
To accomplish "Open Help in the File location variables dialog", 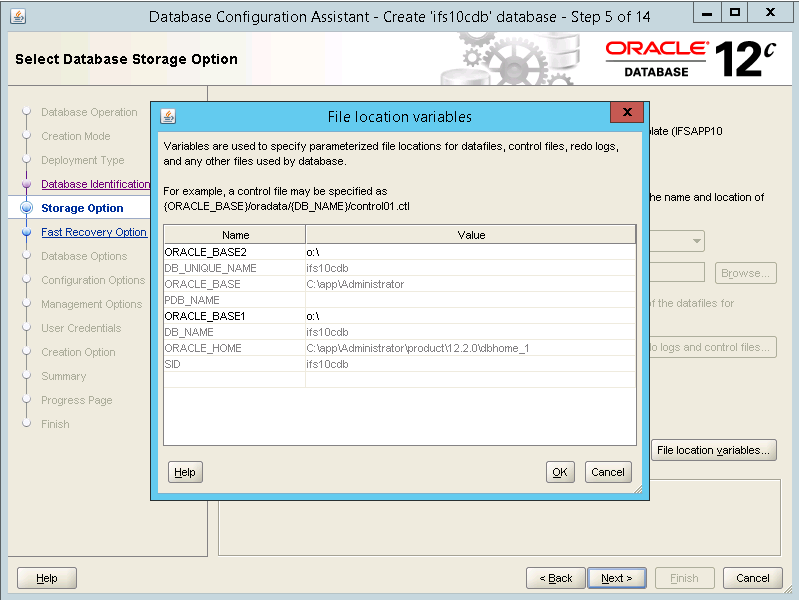I will tap(184, 472).
